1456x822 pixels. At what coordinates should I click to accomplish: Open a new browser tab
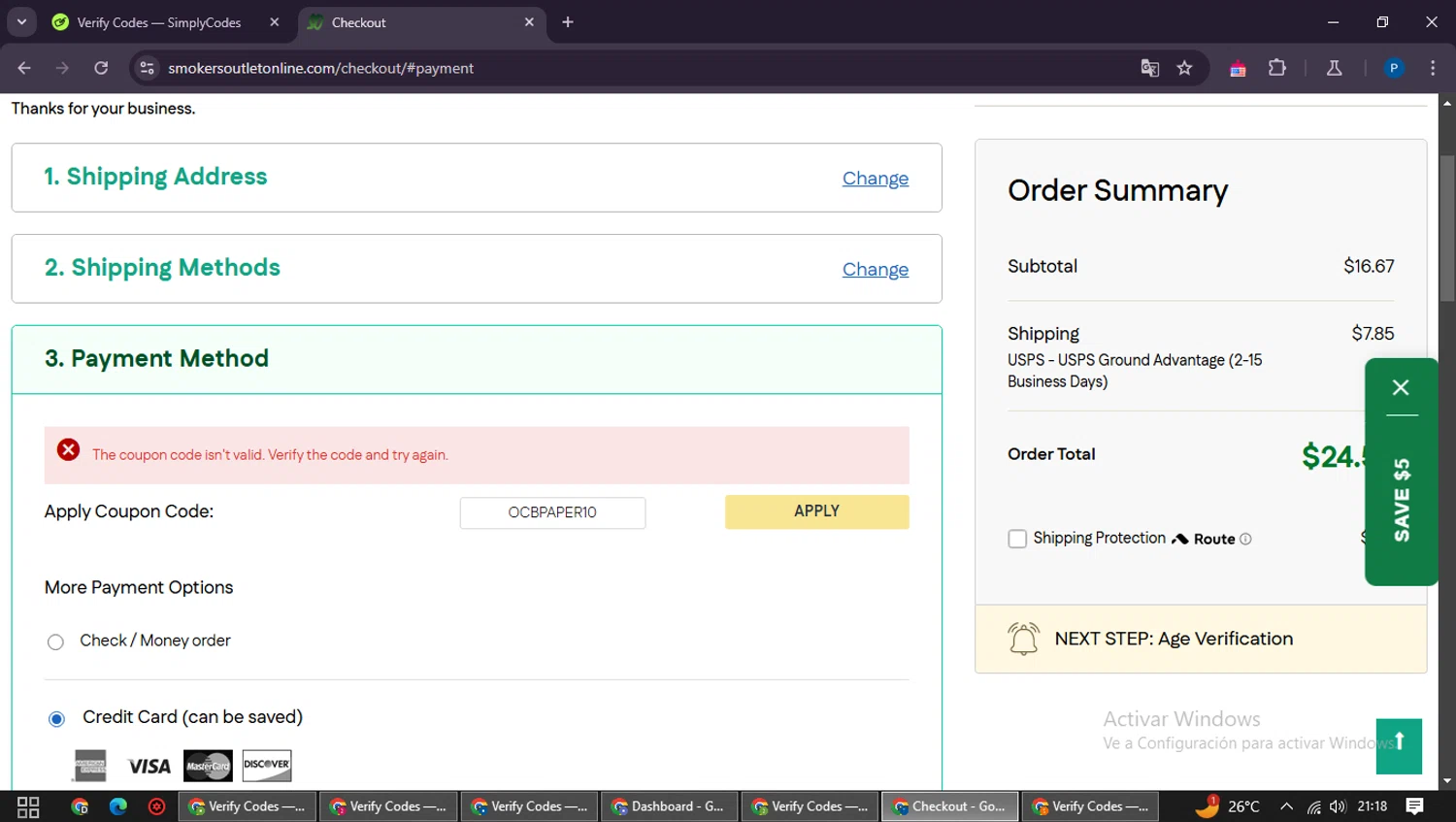point(568,22)
